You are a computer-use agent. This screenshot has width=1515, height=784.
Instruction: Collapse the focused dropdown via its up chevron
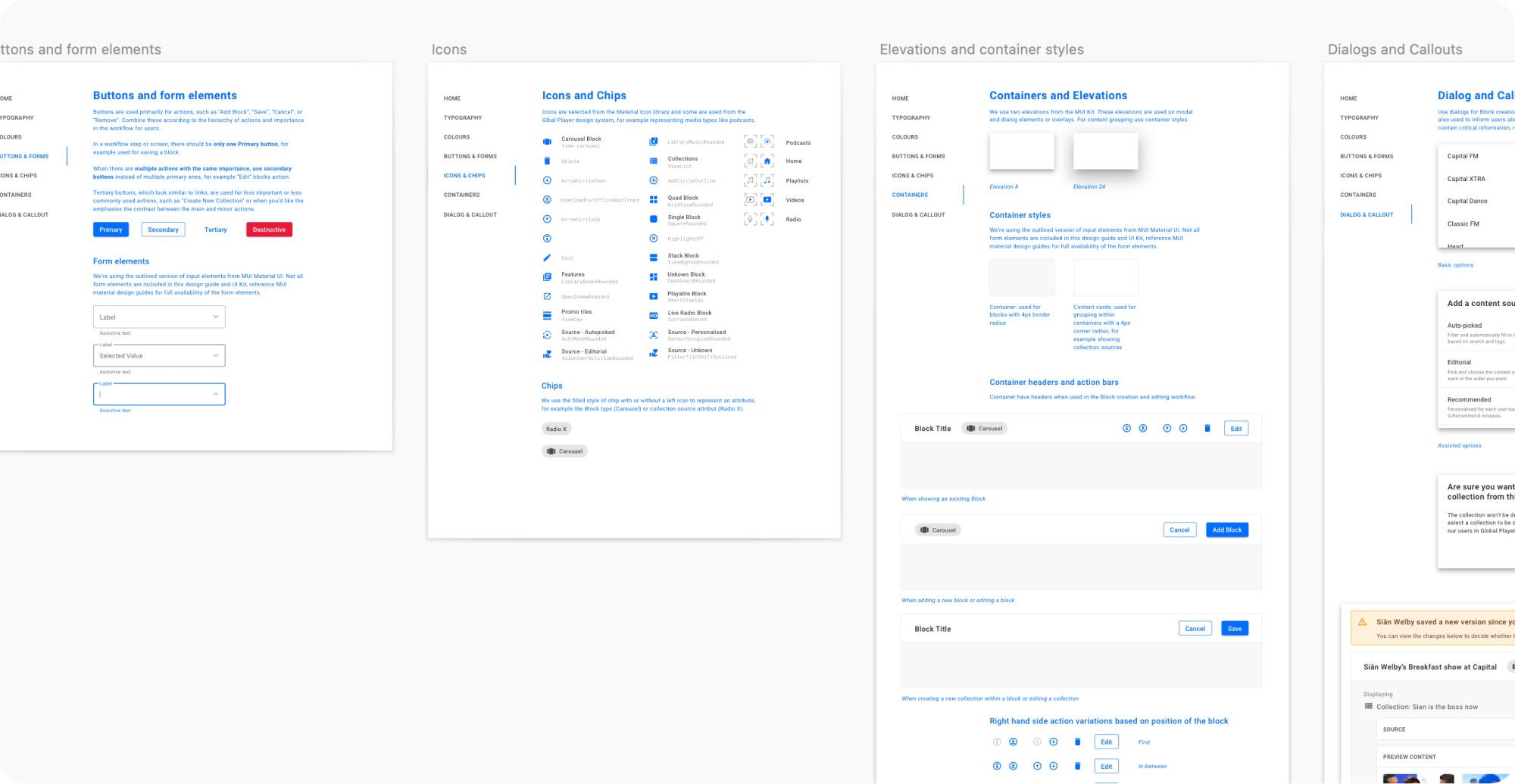pyautogui.click(x=216, y=394)
